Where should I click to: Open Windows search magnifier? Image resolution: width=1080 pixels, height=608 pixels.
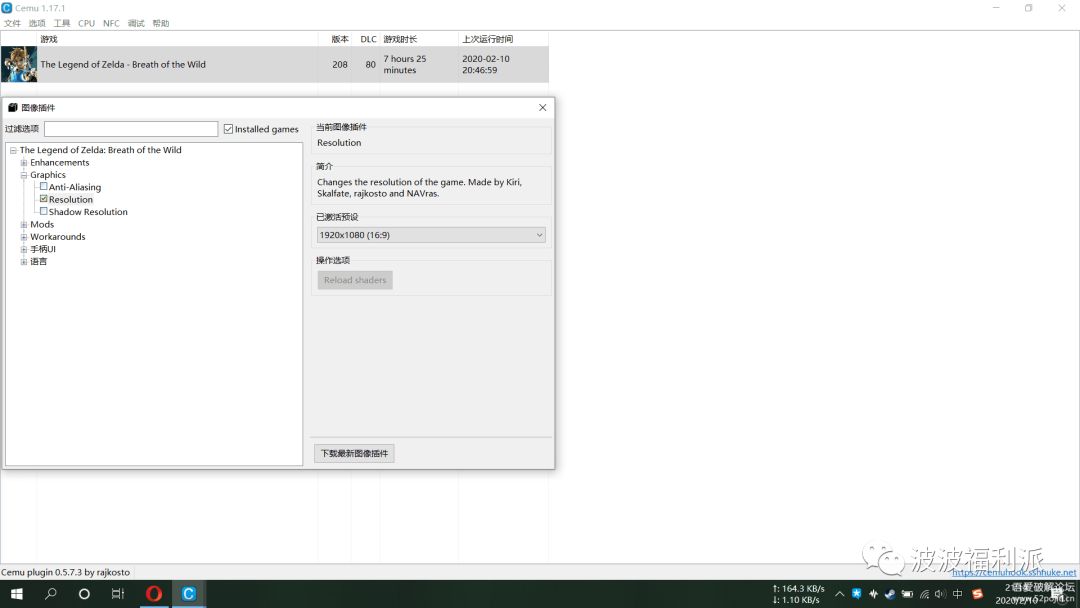[x=50, y=594]
